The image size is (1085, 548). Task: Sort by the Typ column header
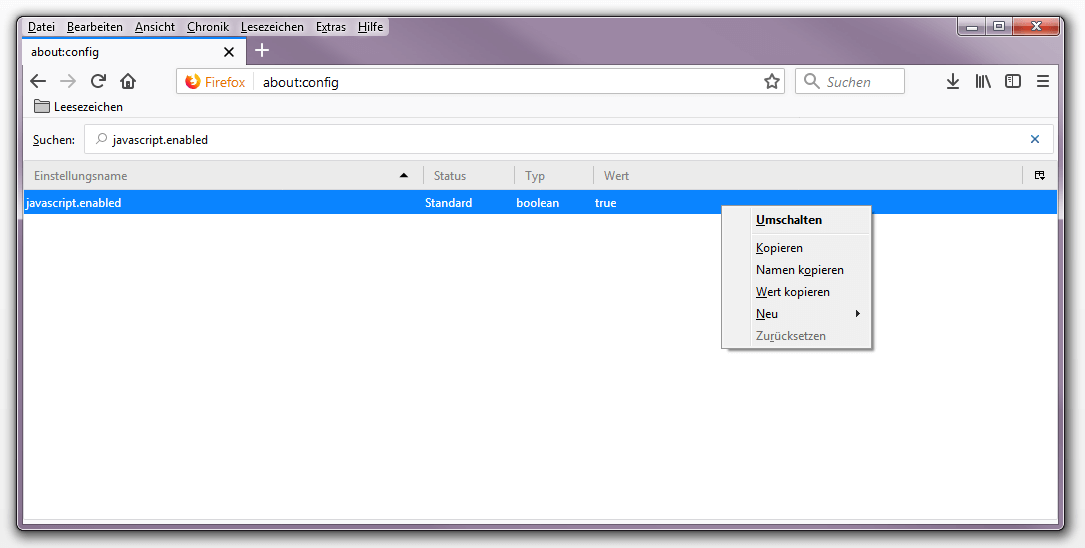554,176
